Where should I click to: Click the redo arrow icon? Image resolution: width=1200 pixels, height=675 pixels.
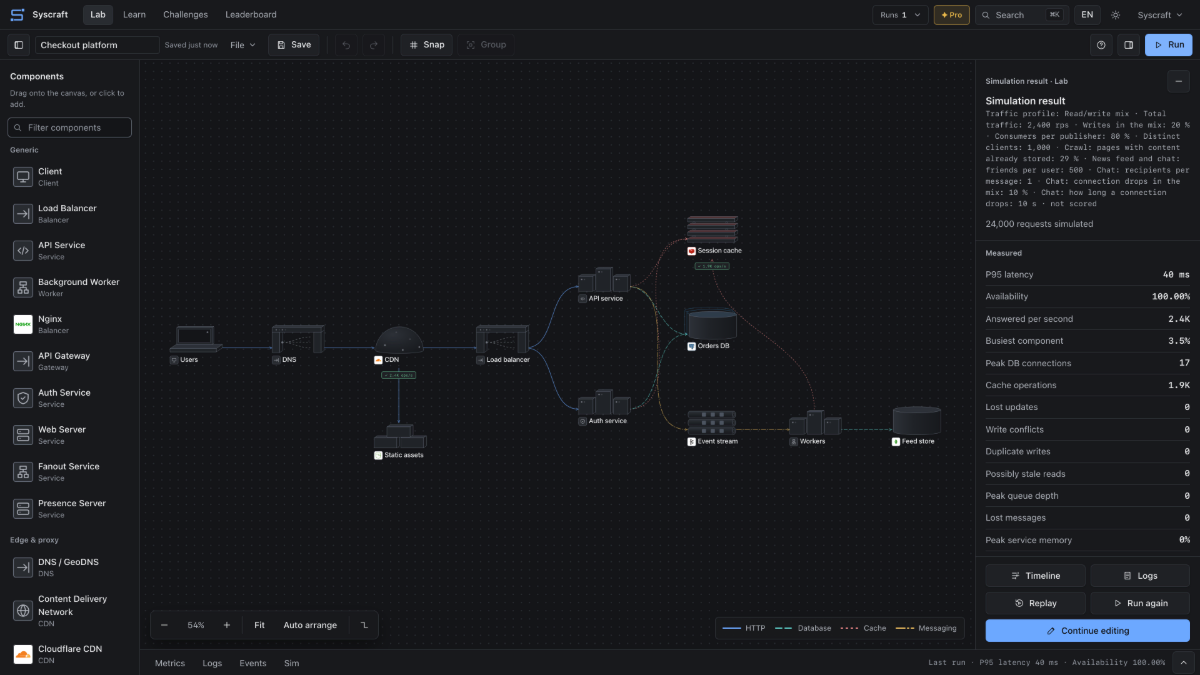[373, 45]
